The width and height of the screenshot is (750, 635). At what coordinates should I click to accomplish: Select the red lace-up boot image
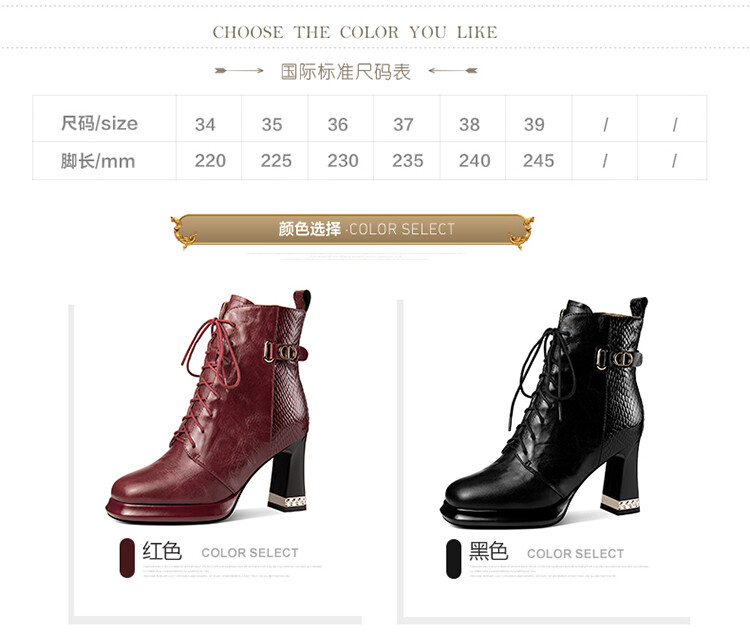(x=208, y=406)
